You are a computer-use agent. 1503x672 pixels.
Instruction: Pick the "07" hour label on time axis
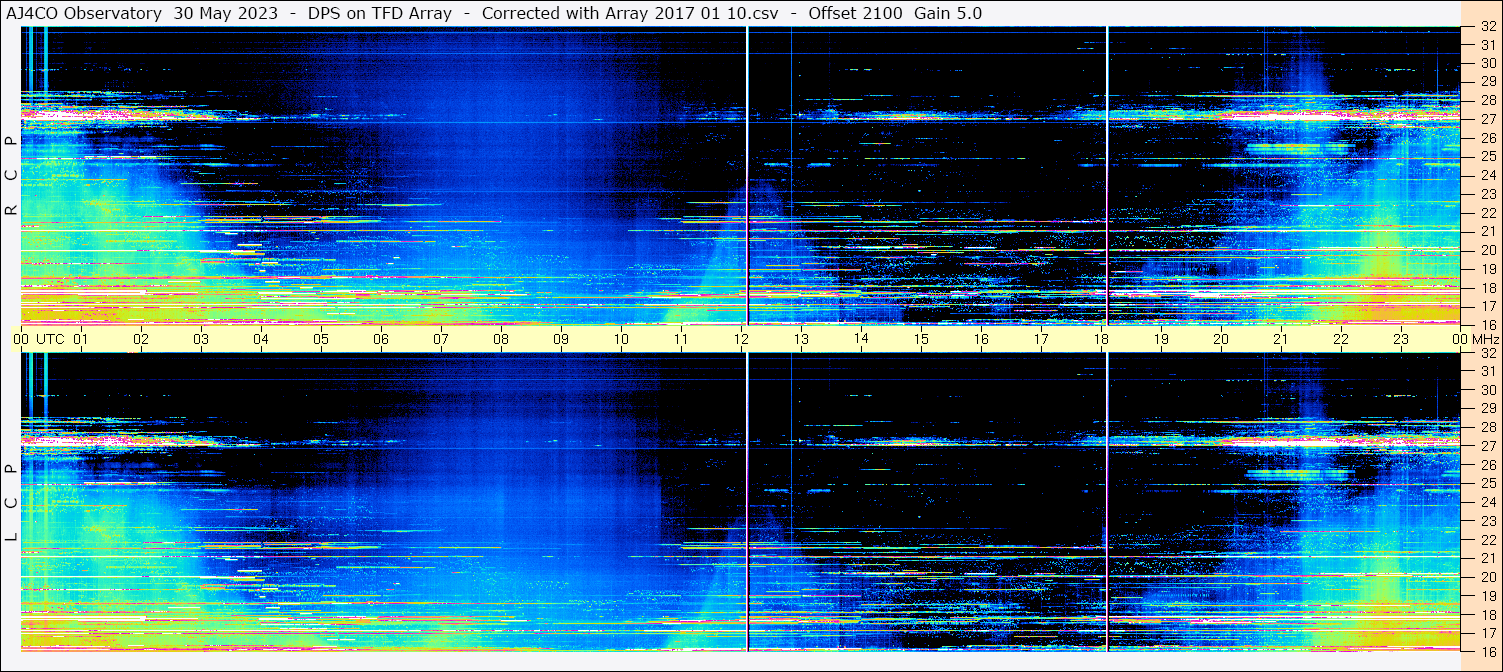click(441, 339)
